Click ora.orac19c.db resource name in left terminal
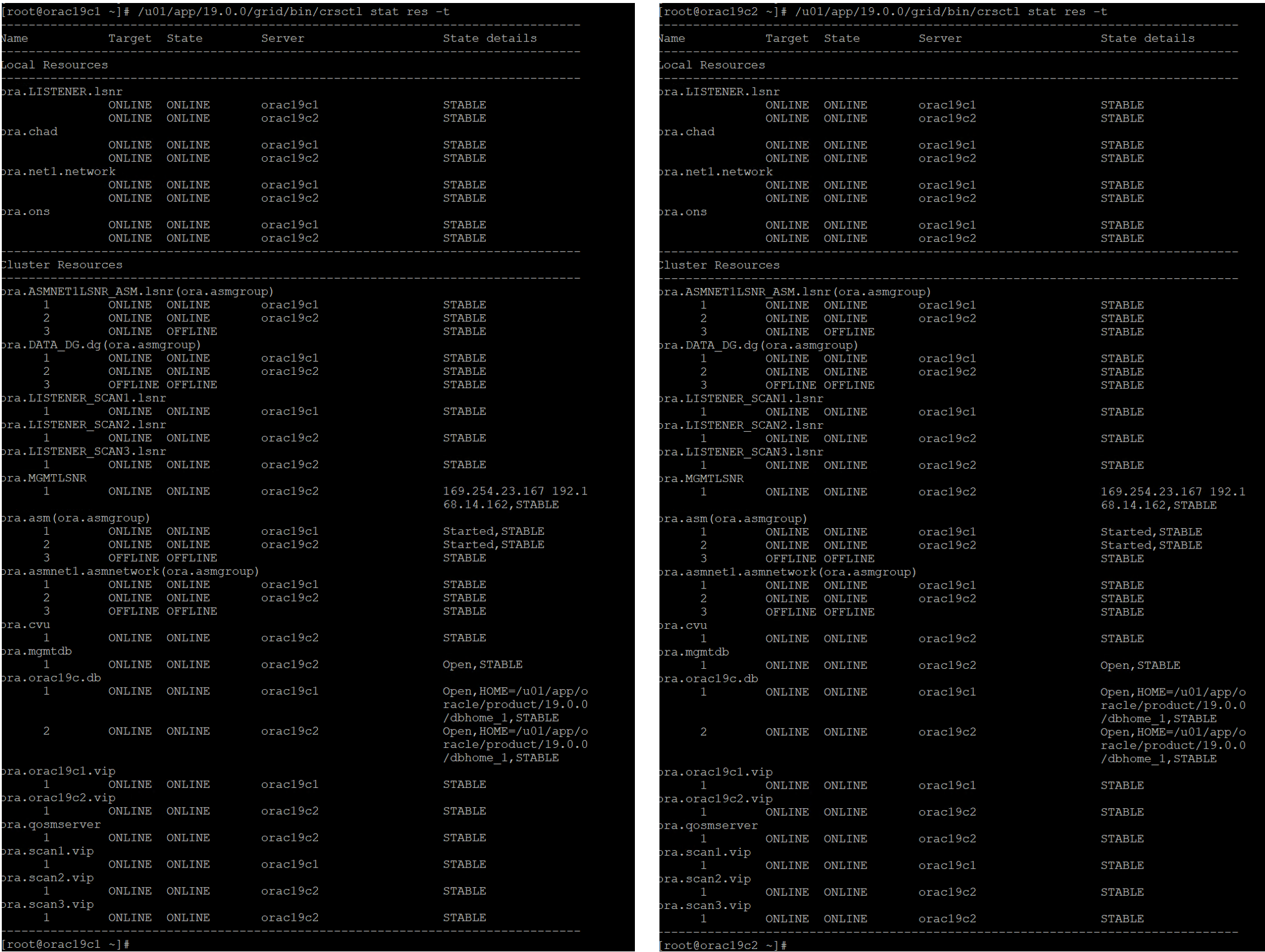1265x952 pixels. pos(51,678)
